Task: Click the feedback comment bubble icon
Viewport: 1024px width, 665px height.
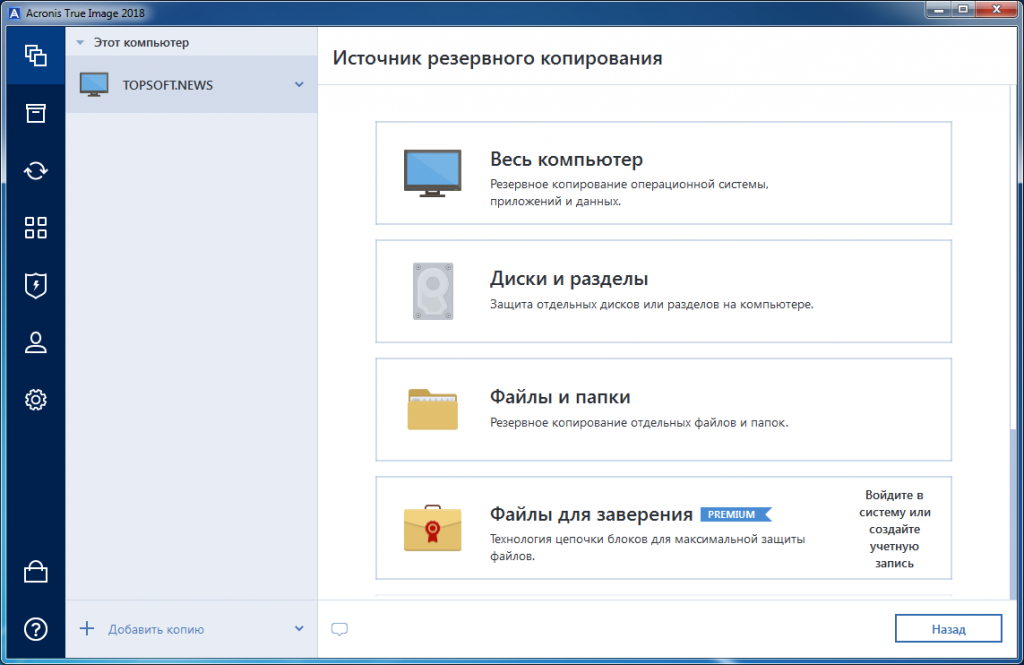Action: pyautogui.click(x=340, y=629)
